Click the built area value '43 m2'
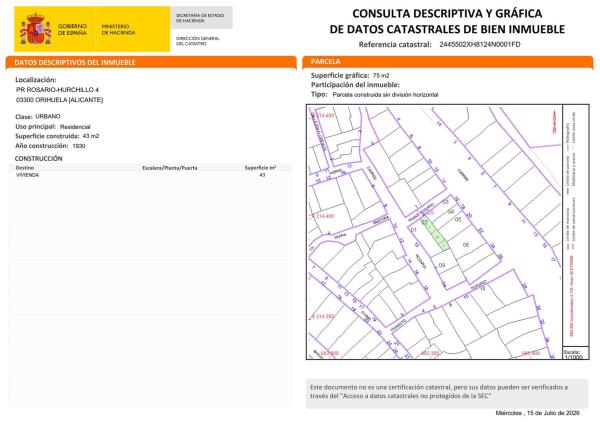This screenshot has height=423, width=600. (x=91, y=136)
